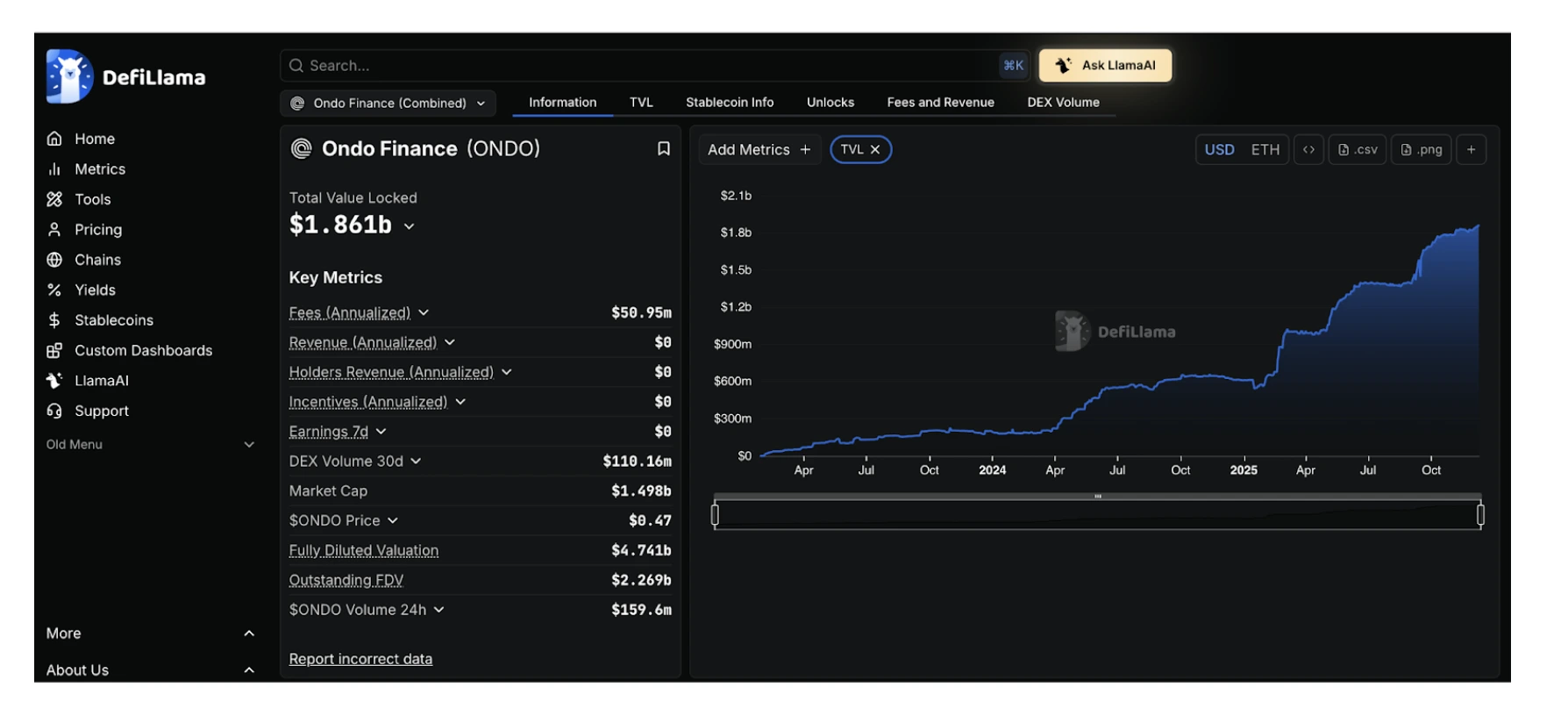Open the Report incorrect data link
Screen dimensions: 1568x716
(360, 659)
